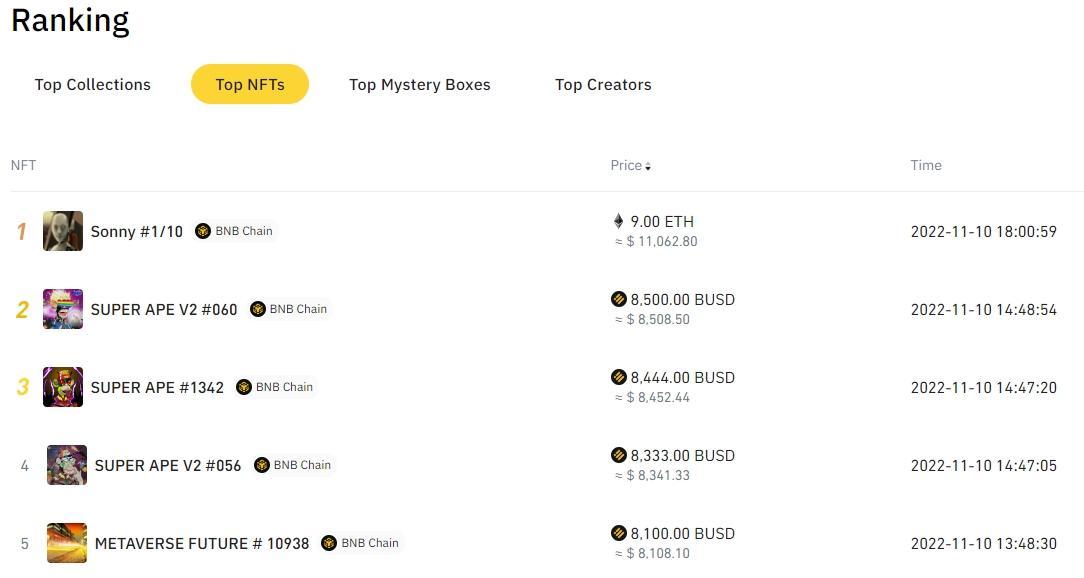
Task: Open SUPER APE V2 #060 thumbnail
Action: [x=63, y=309]
